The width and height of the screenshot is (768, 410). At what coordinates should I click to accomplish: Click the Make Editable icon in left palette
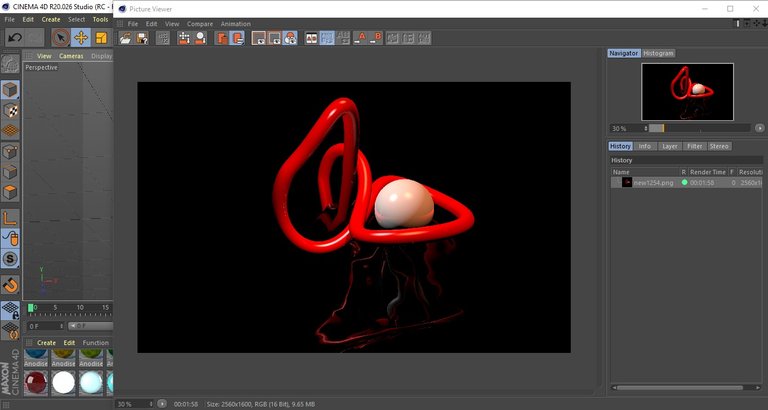[x=10, y=64]
